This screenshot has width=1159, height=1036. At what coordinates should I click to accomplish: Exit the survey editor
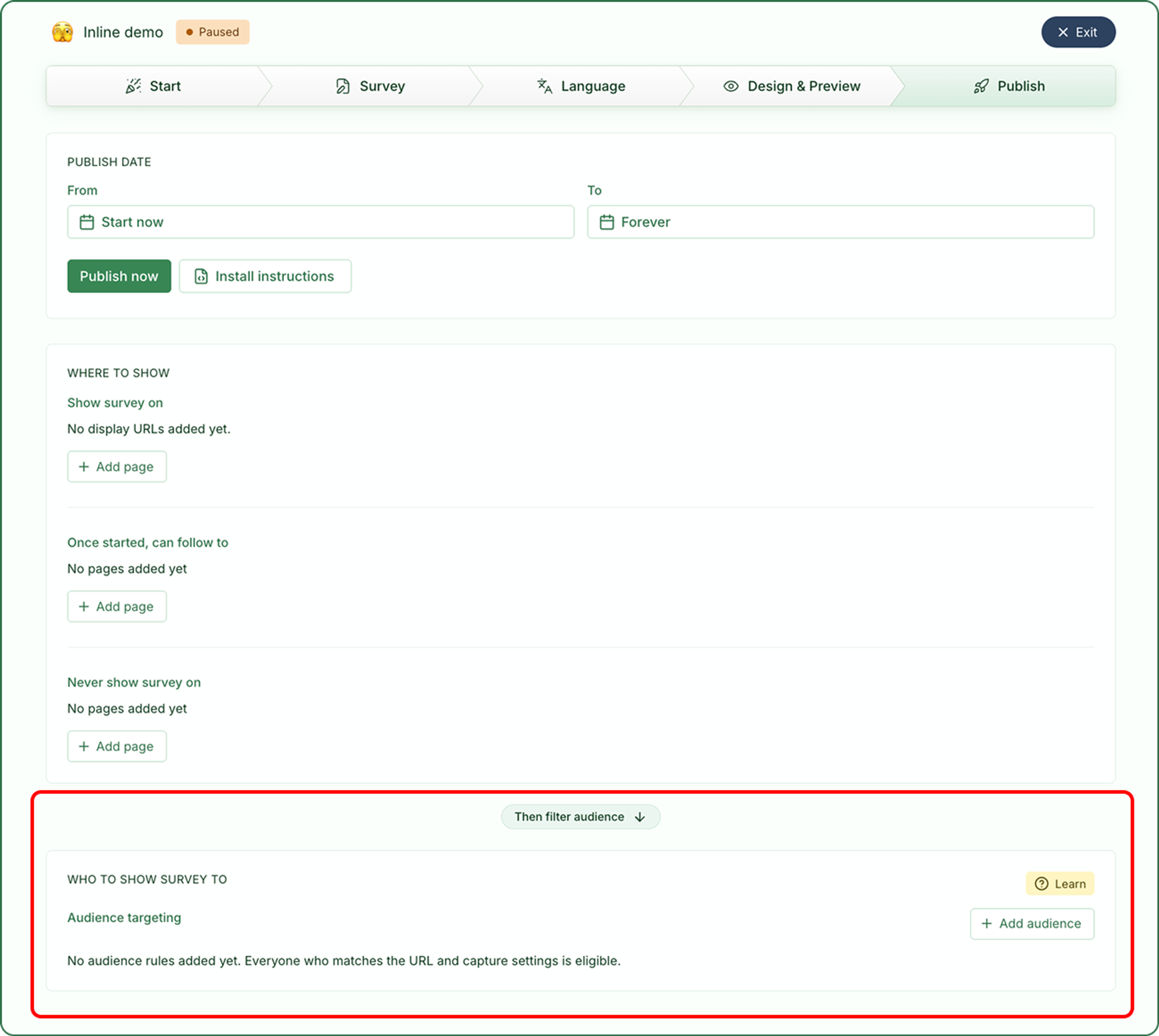pyautogui.click(x=1078, y=32)
